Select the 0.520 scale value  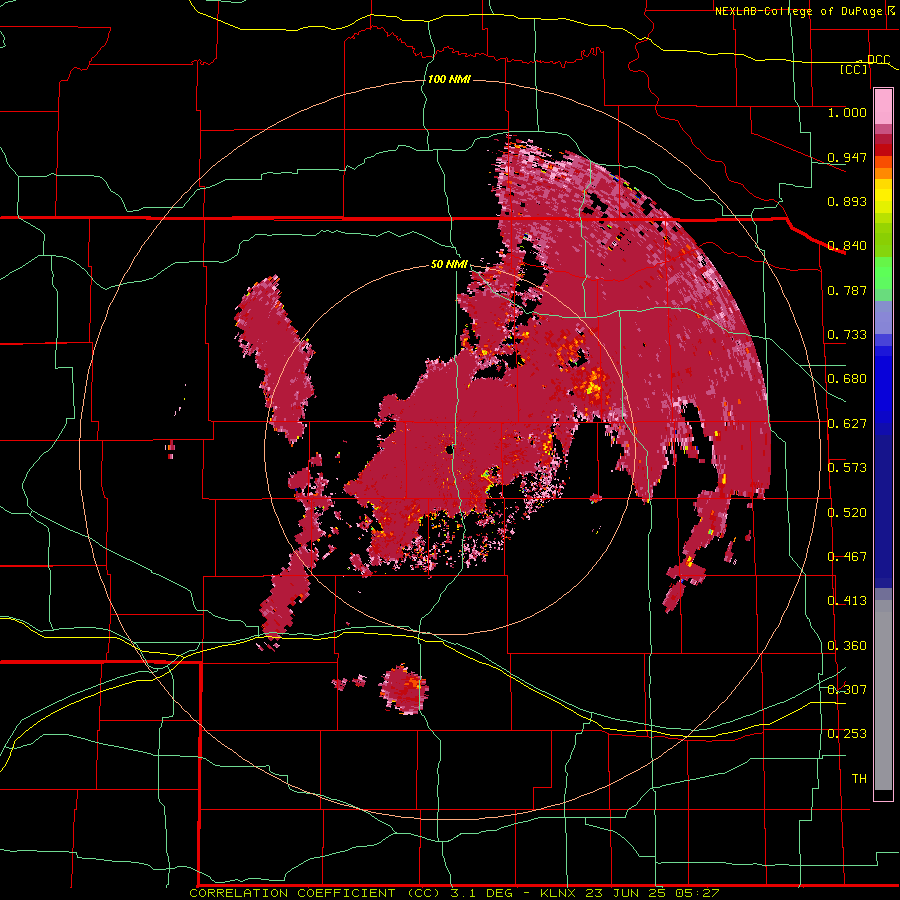847,513
